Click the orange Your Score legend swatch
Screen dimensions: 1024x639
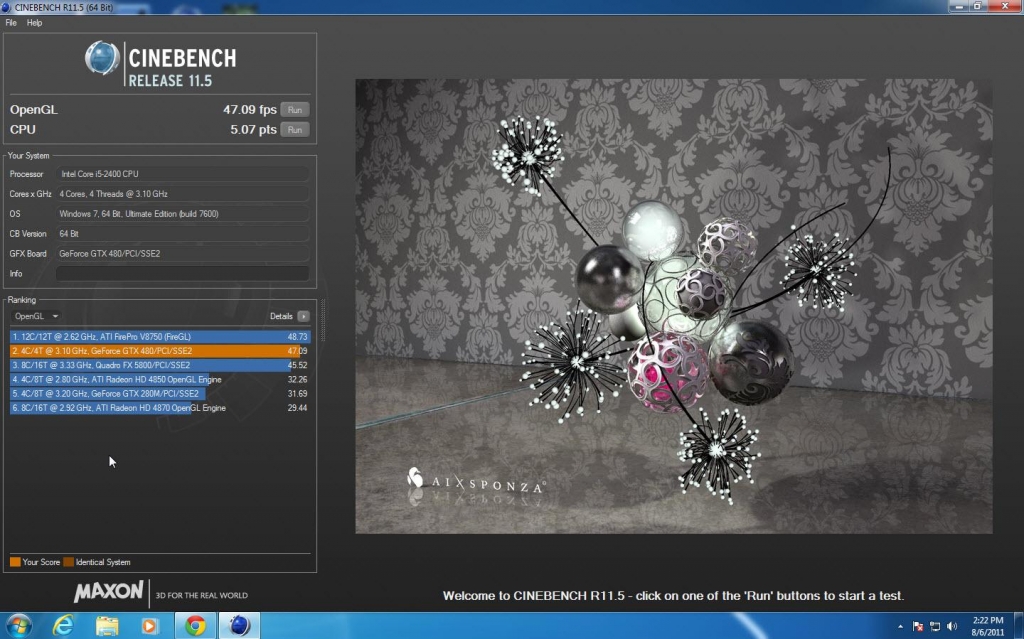tap(15, 562)
